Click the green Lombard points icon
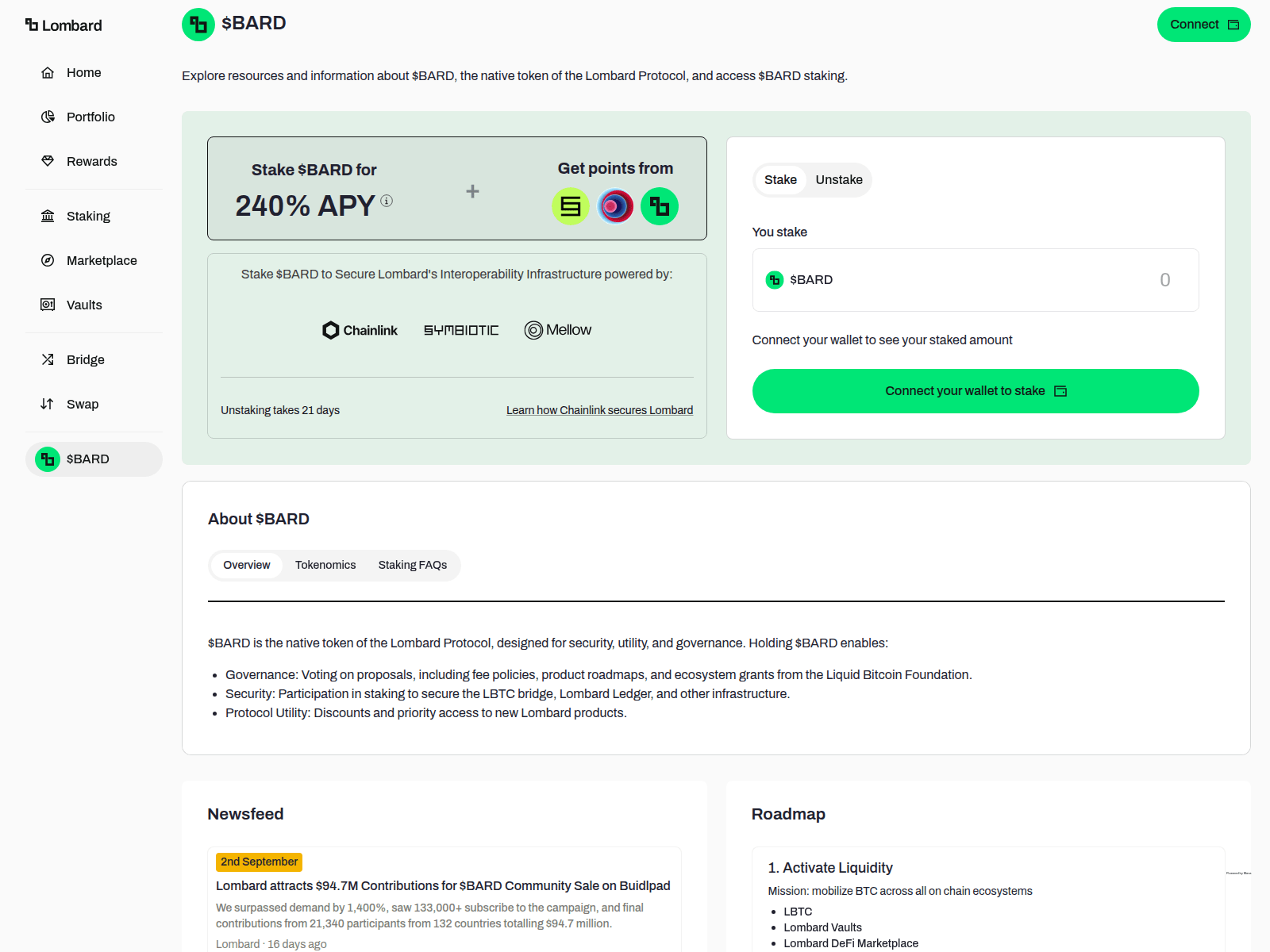This screenshot has width=1270, height=952. pyautogui.click(x=660, y=206)
